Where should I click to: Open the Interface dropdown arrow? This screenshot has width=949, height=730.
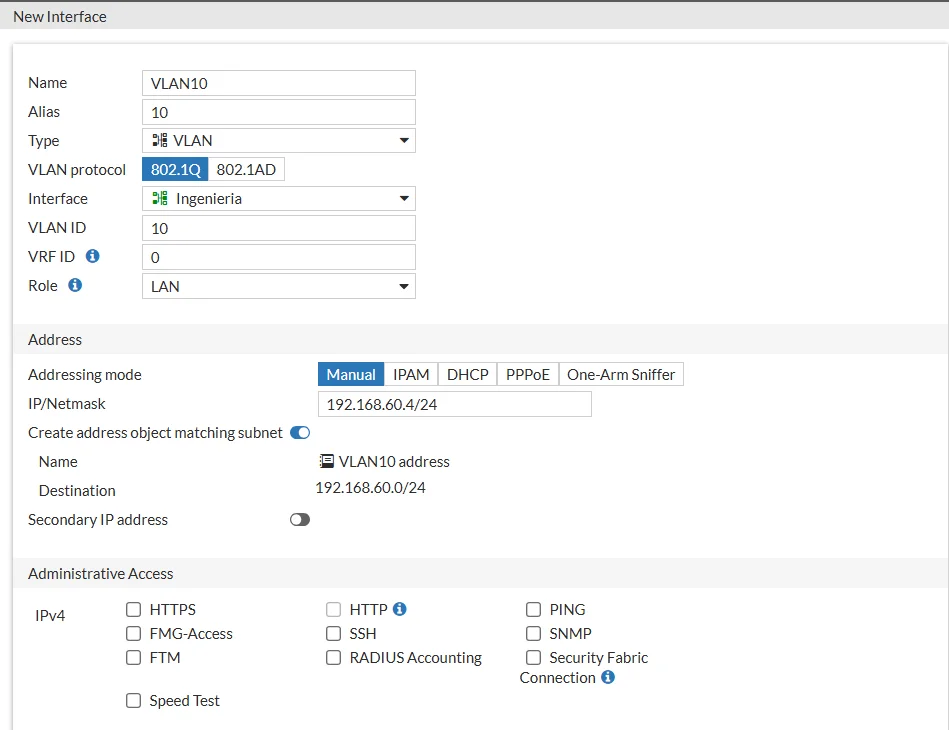404,199
